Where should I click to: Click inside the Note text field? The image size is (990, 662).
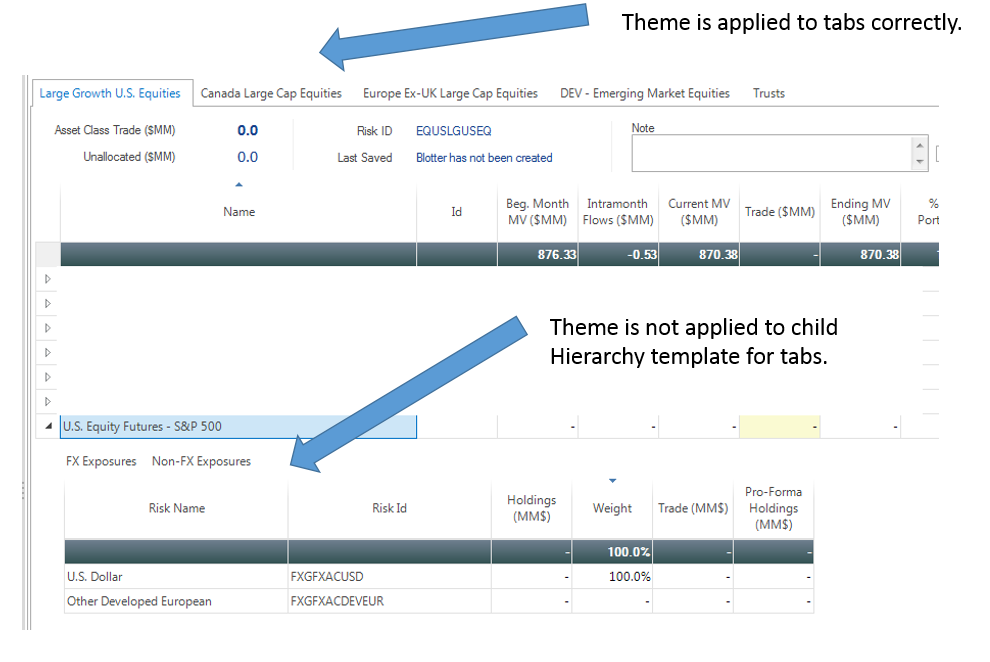[x=770, y=153]
